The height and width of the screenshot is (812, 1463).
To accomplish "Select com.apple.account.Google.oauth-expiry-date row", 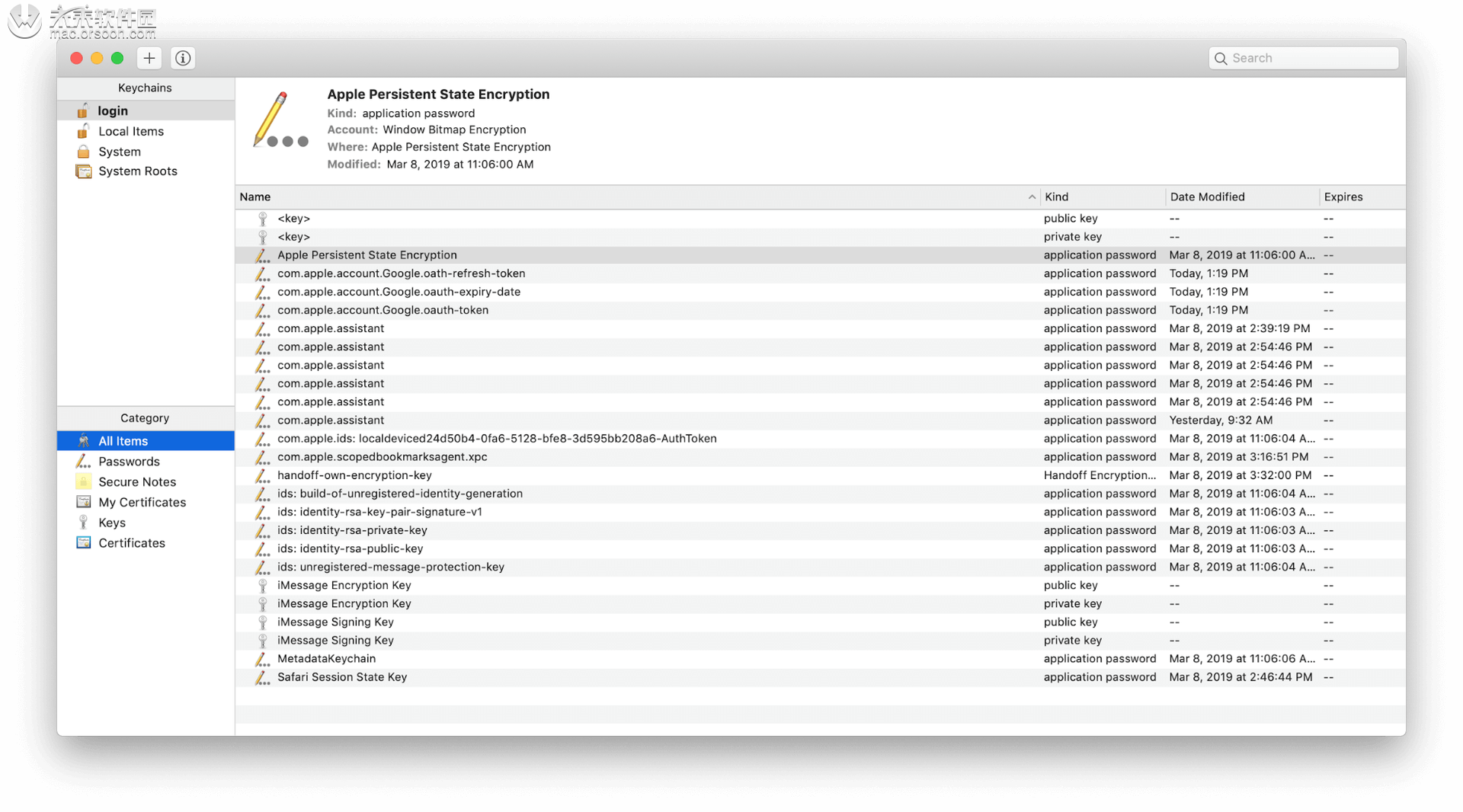I will coord(821,292).
